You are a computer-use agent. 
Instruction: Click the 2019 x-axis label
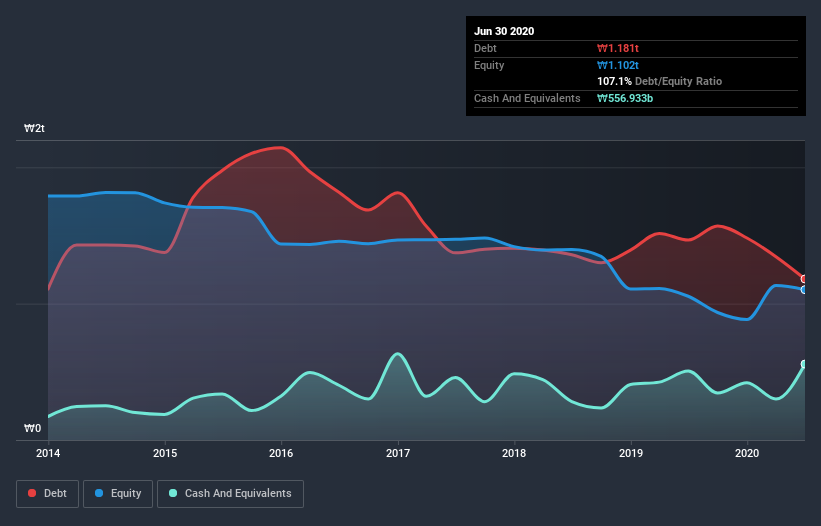coord(631,453)
